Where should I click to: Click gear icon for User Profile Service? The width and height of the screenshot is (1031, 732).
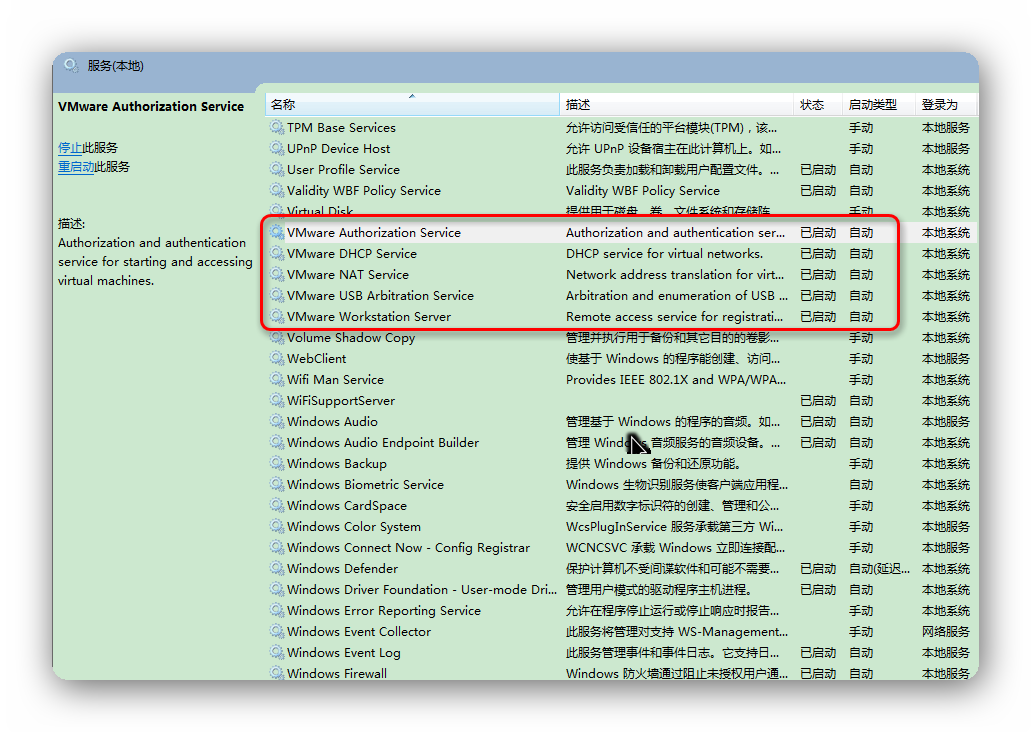coord(277,169)
